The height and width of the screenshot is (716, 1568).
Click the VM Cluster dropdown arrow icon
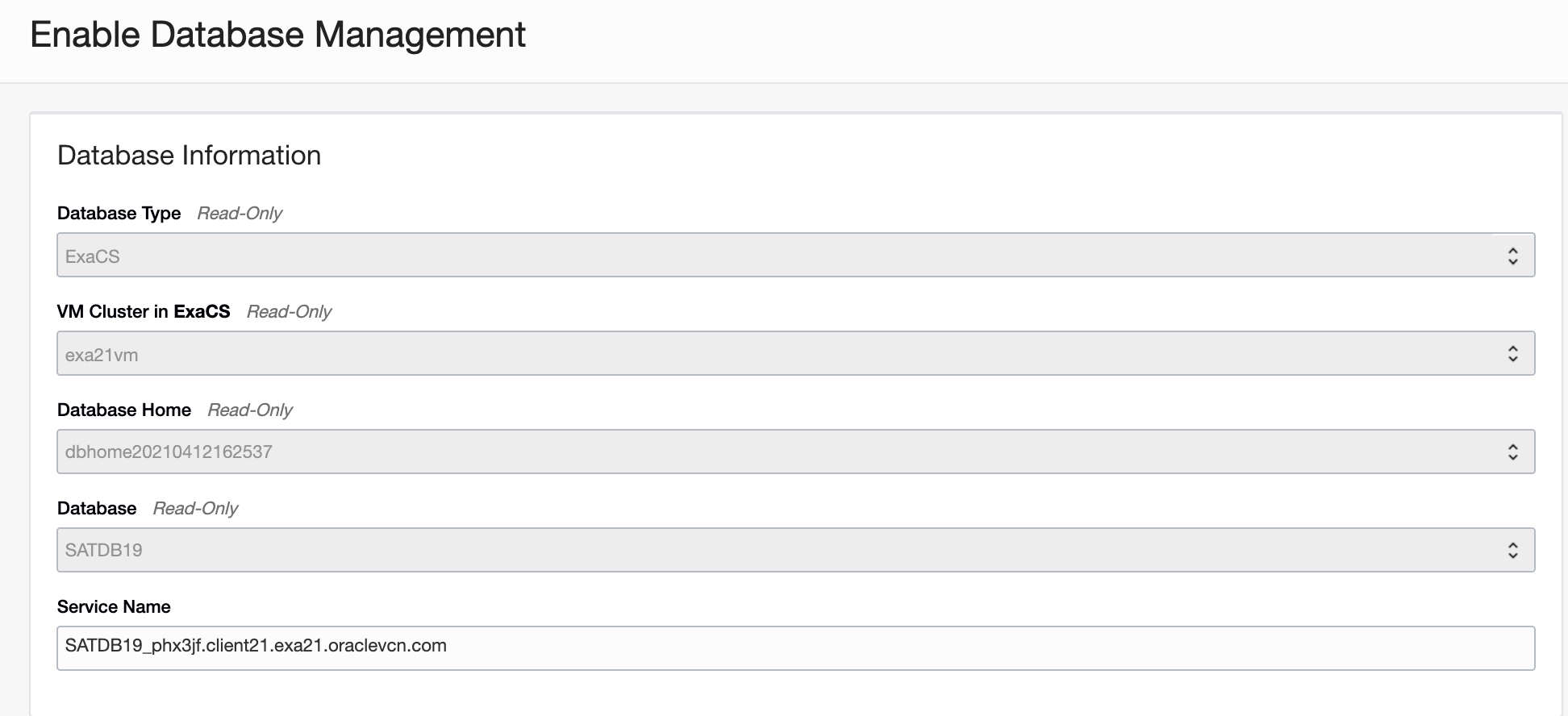pos(1512,354)
